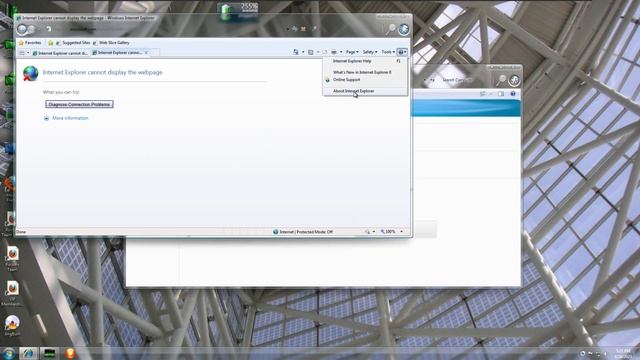Screen dimensions: 640x360
Task: Click the Read Mail icon in command bar
Action: pyautogui.click(x=325, y=52)
